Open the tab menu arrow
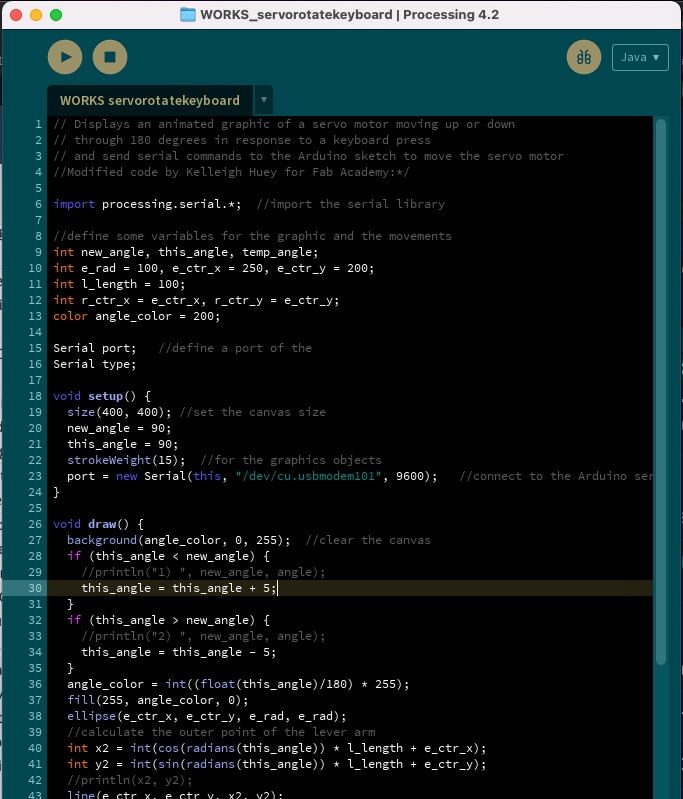The width and height of the screenshot is (683, 799). pyautogui.click(x=264, y=100)
